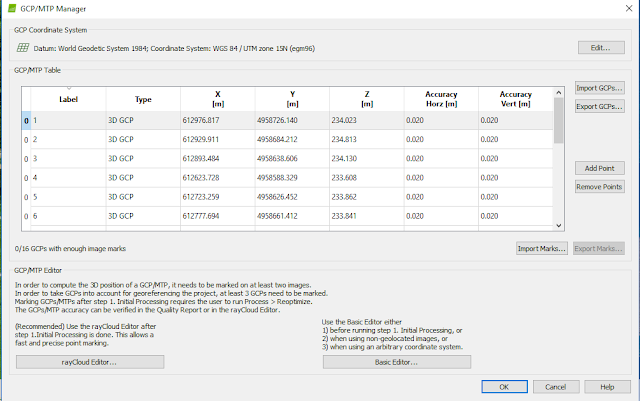Viewport: 640px width, 401px height.
Task: Confirm with the OK button
Action: (504, 387)
